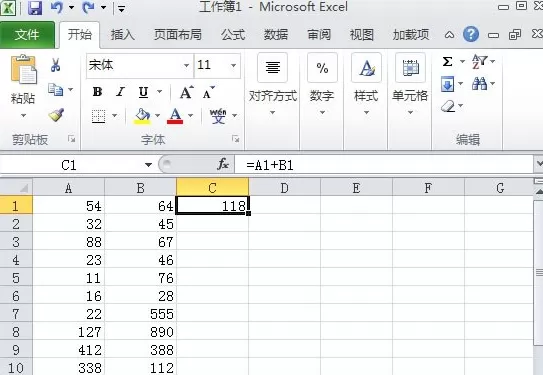Viewport: 543px width, 375px height.
Task: Toggle Underline formatting
Action: point(143,92)
